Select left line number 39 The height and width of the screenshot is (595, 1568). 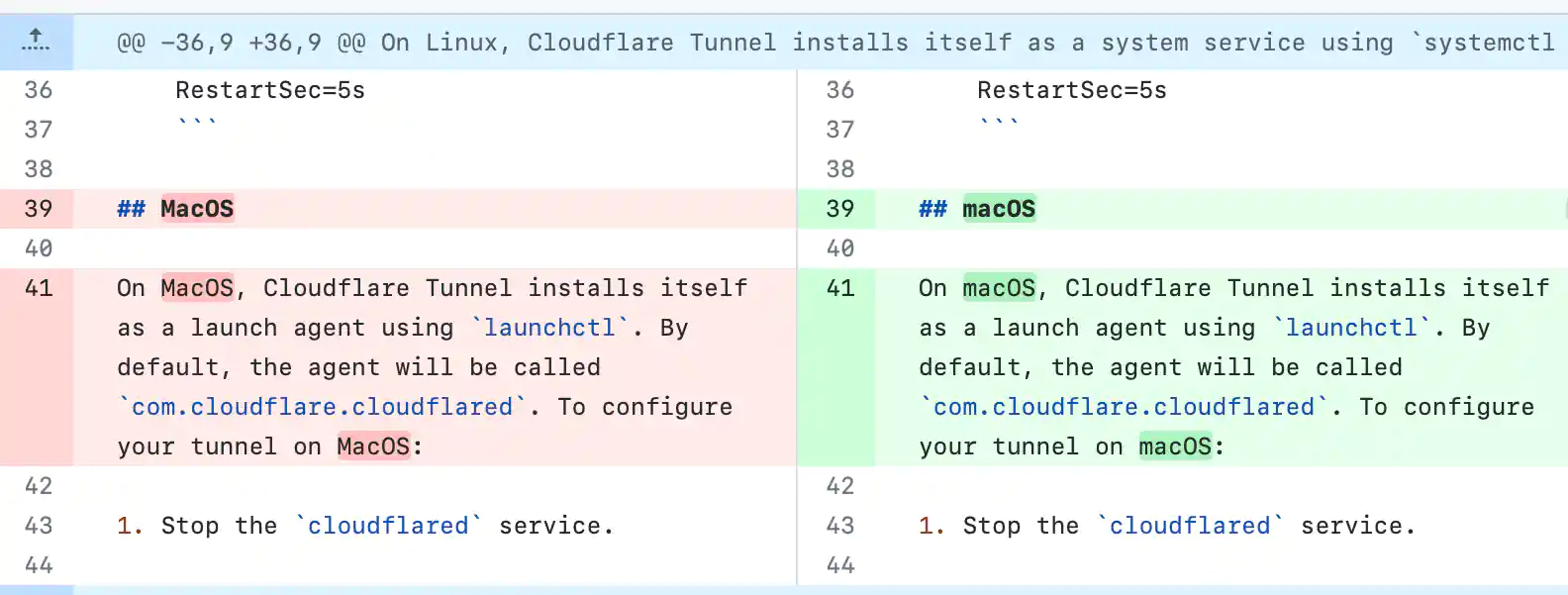[38, 209]
